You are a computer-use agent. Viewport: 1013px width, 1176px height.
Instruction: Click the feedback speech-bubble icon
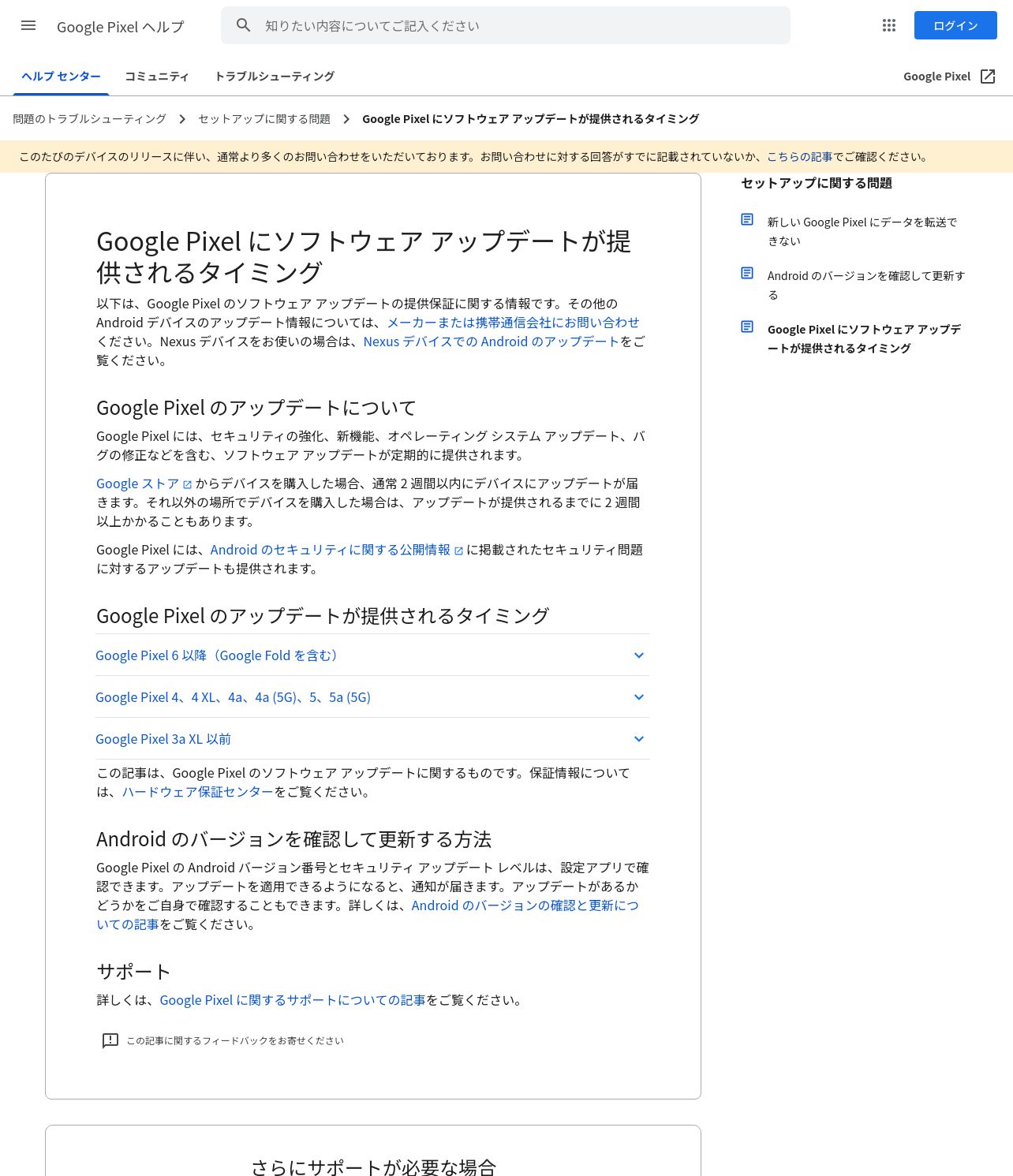(x=110, y=1041)
